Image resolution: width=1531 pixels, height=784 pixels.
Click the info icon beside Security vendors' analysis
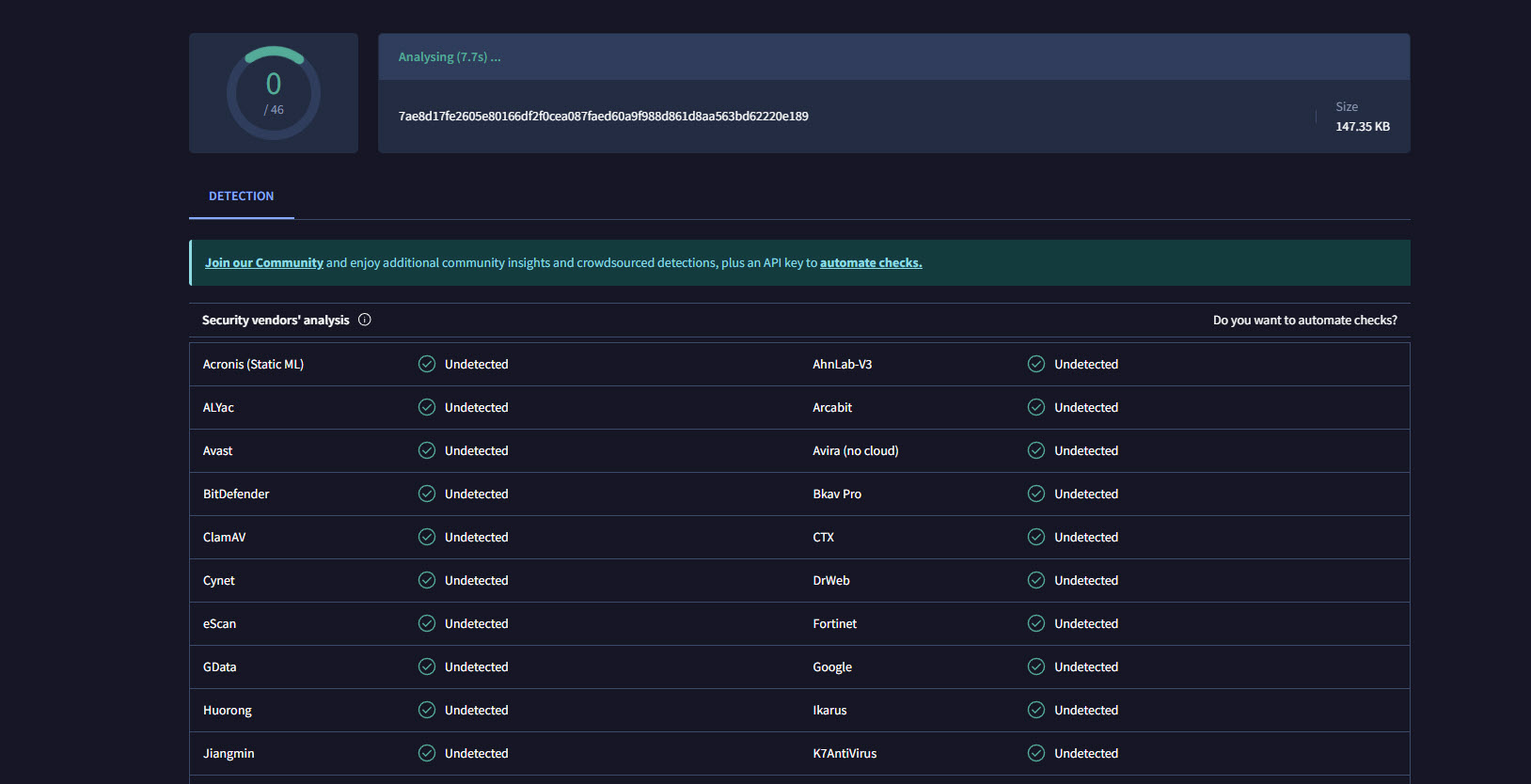click(365, 320)
